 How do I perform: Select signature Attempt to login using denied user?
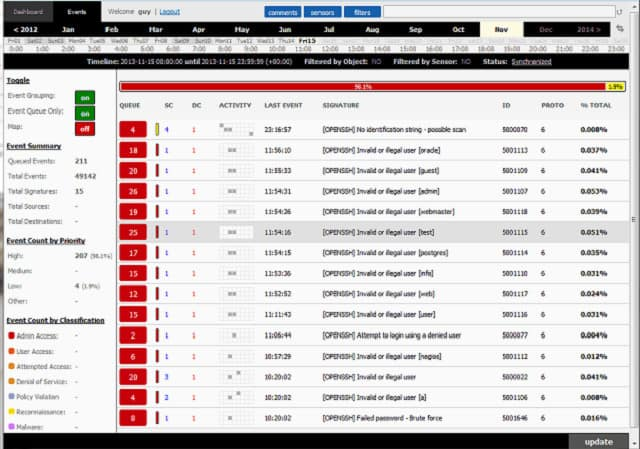click(x=392, y=336)
